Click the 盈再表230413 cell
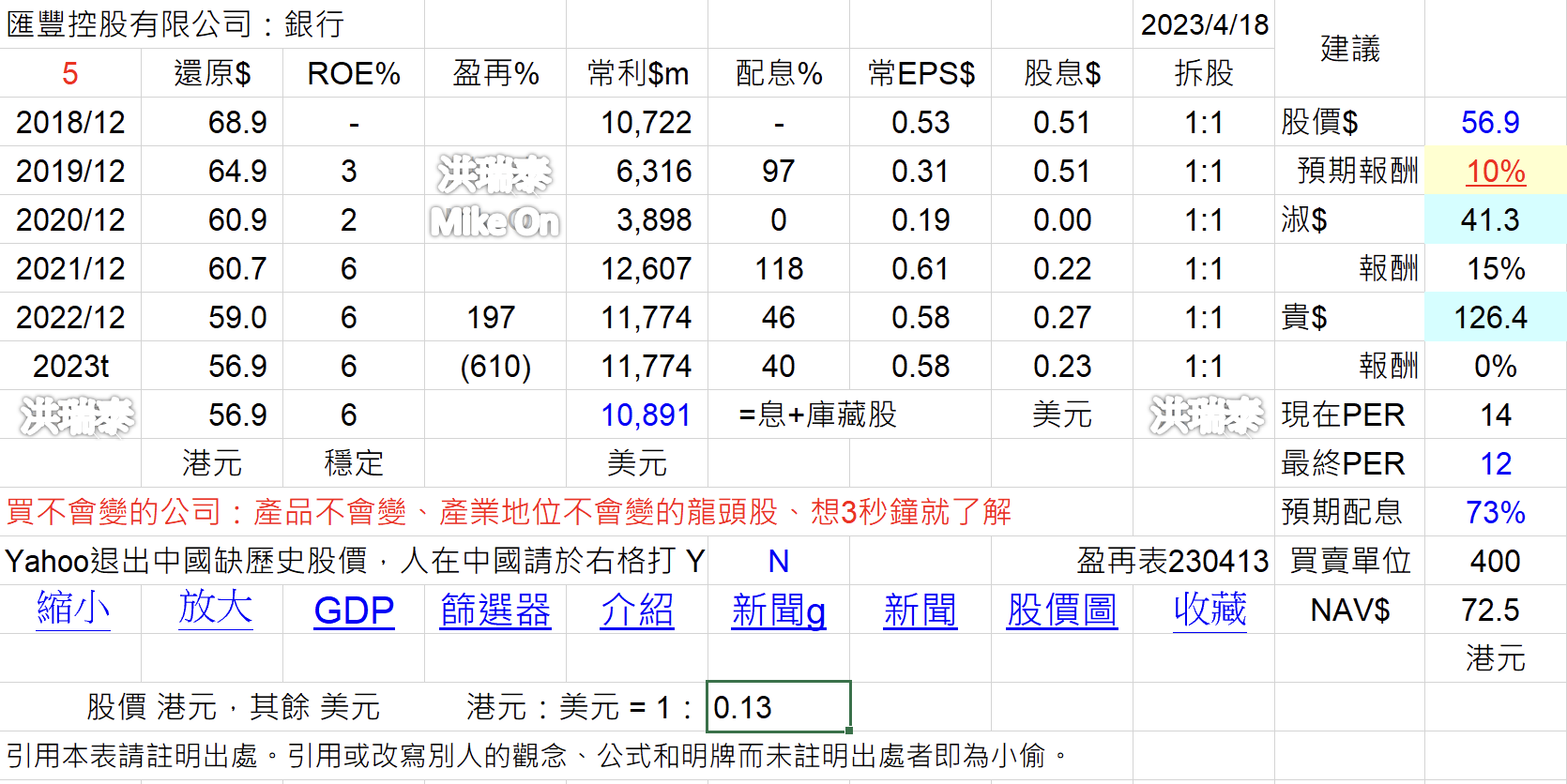The height and width of the screenshot is (784, 1567). pyautogui.click(x=1173, y=561)
